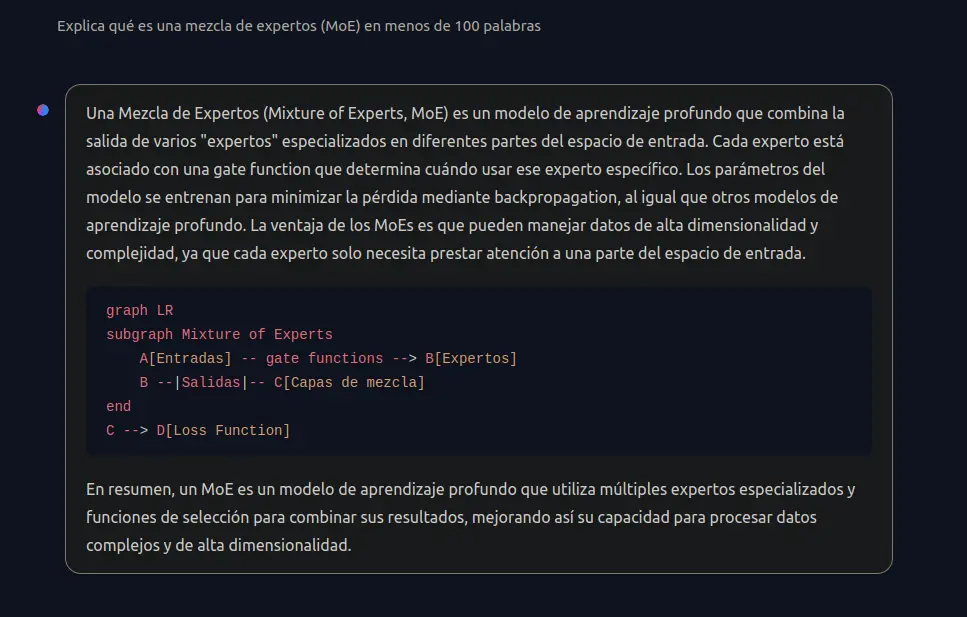Click the "end" keyword in code block
The height and width of the screenshot is (617, 967).
click(x=118, y=407)
